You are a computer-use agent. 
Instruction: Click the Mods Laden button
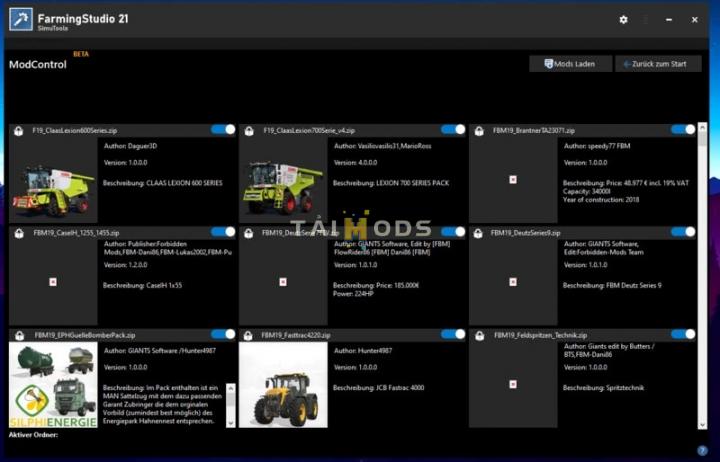(x=570, y=64)
